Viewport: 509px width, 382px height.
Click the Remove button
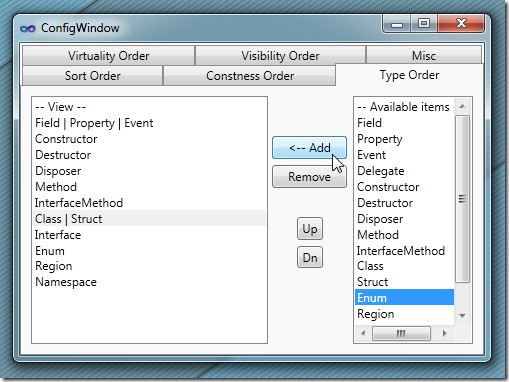309,177
